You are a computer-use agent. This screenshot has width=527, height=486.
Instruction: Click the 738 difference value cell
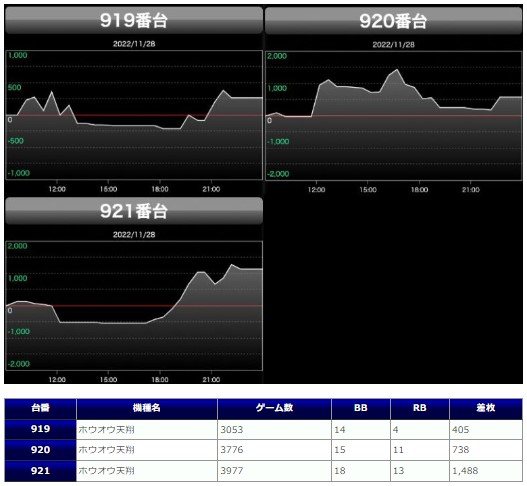click(486, 450)
